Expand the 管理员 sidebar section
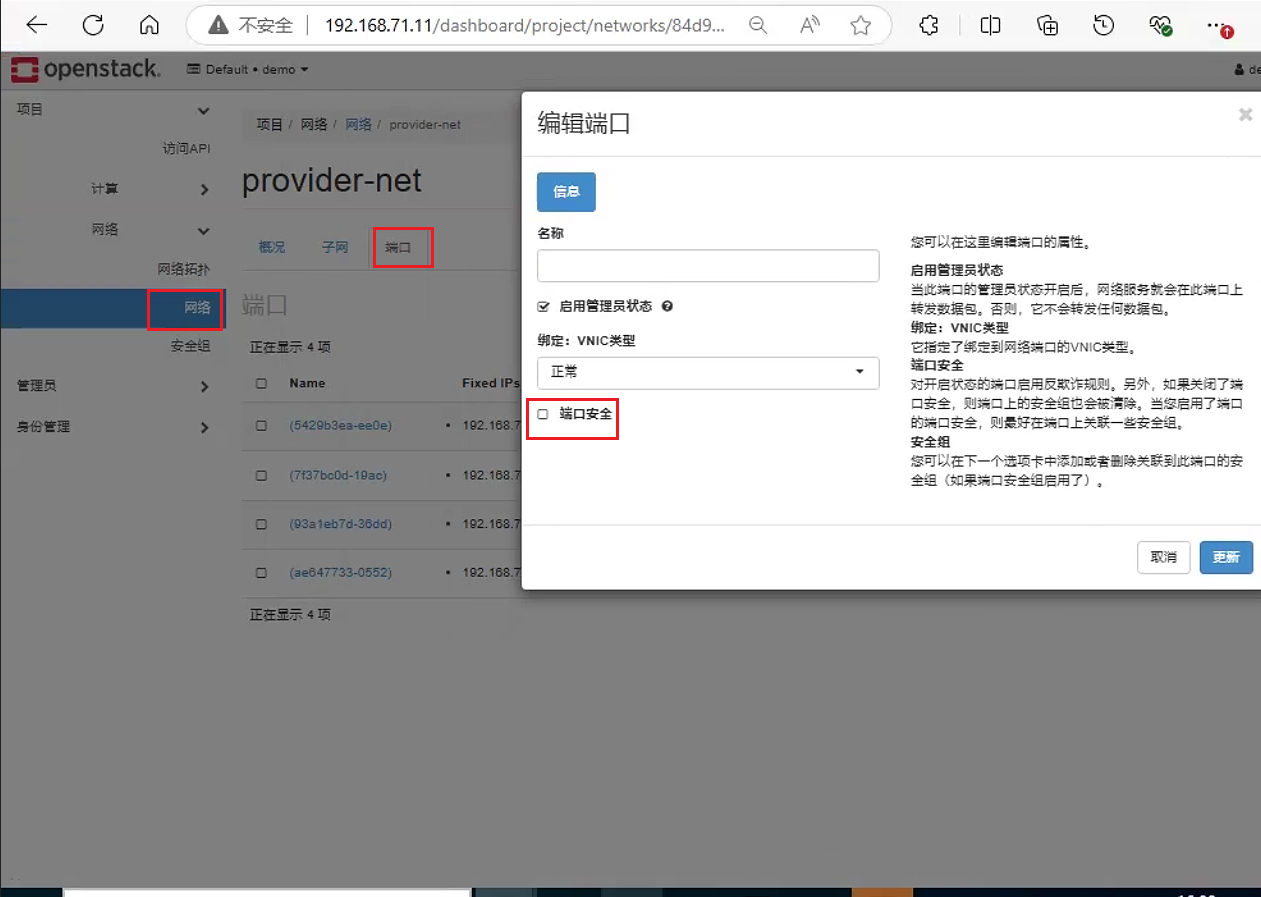The height and width of the screenshot is (897, 1261). tap(112, 386)
